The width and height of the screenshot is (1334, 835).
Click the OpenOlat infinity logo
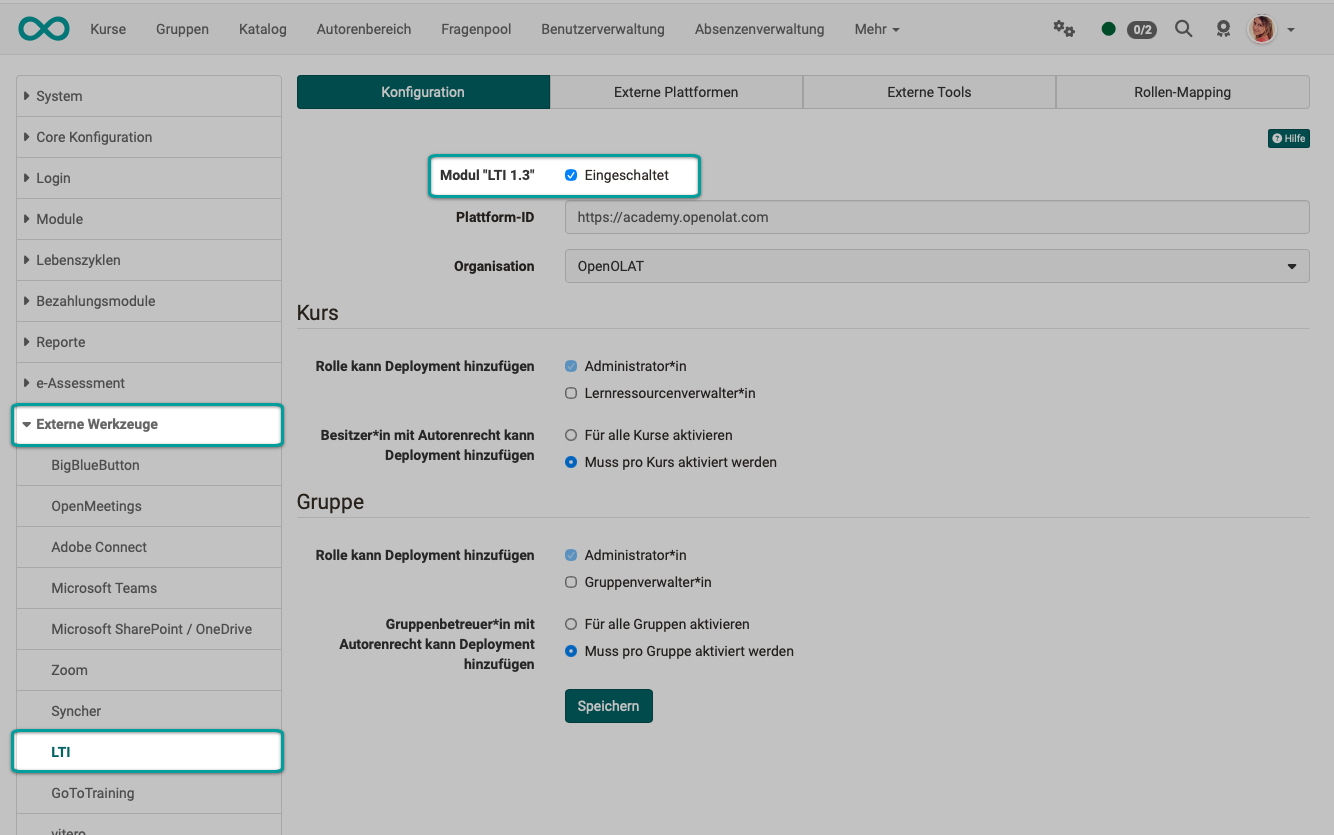tap(44, 29)
